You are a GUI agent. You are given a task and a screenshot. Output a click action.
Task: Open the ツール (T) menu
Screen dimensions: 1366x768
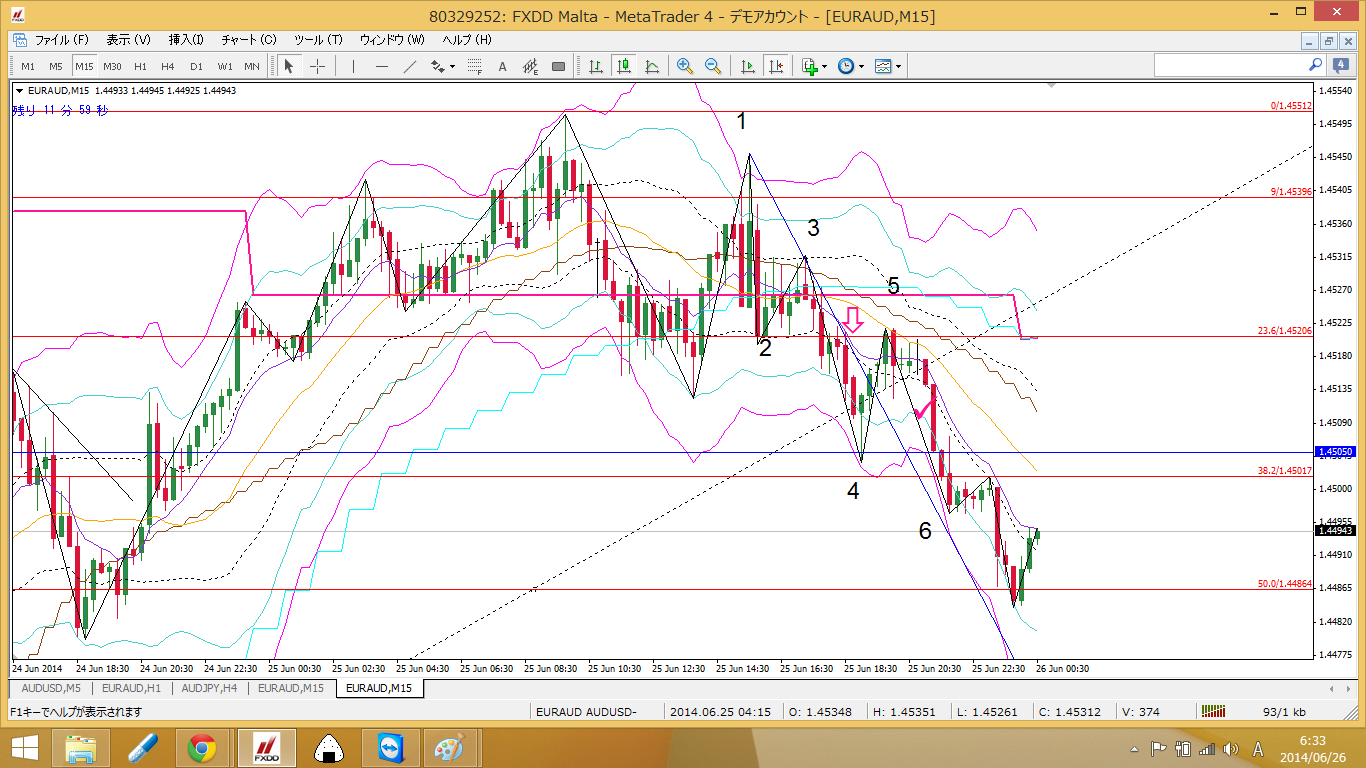(x=318, y=40)
